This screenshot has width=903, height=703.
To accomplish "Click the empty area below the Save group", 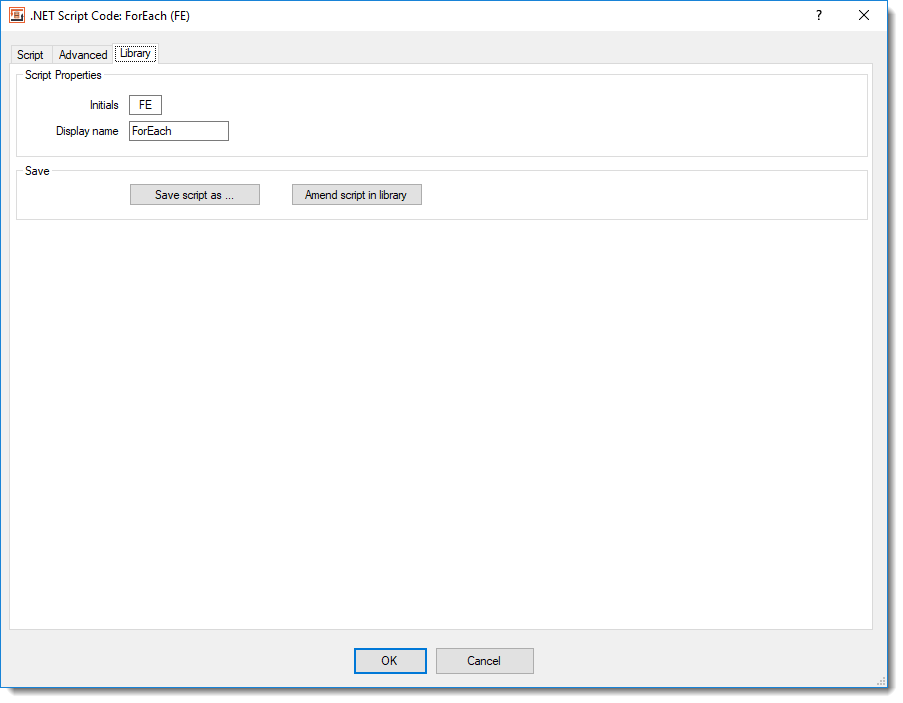I will pyautogui.click(x=440, y=420).
